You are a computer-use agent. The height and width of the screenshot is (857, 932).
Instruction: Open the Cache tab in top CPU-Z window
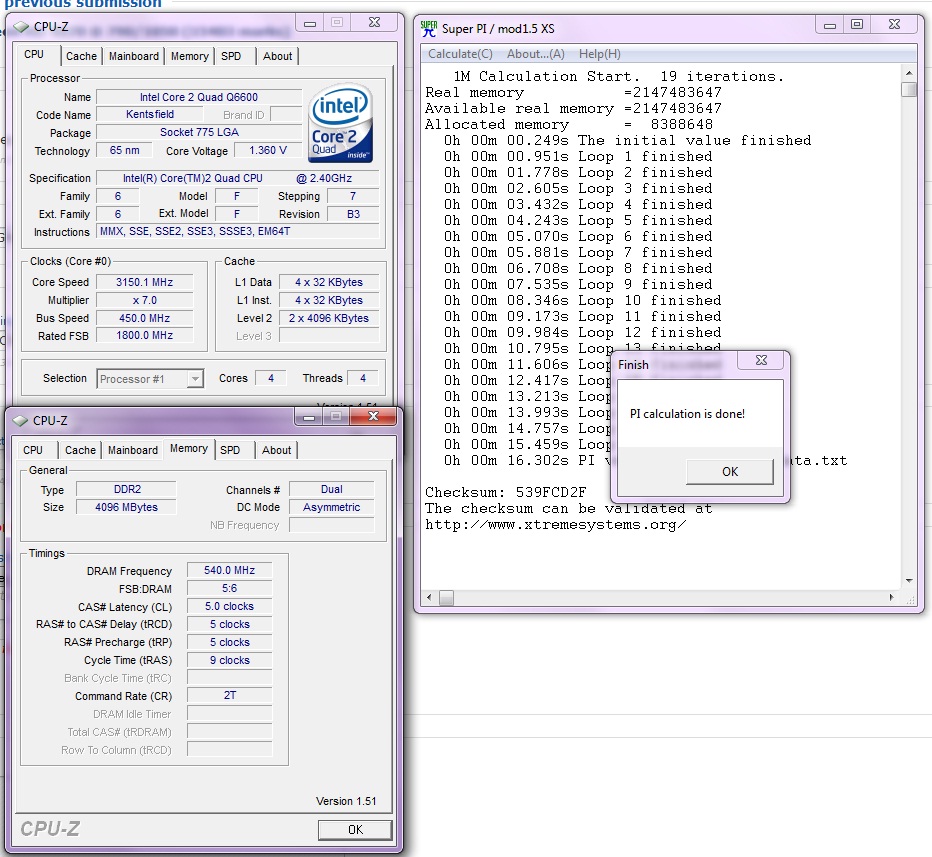point(81,56)
